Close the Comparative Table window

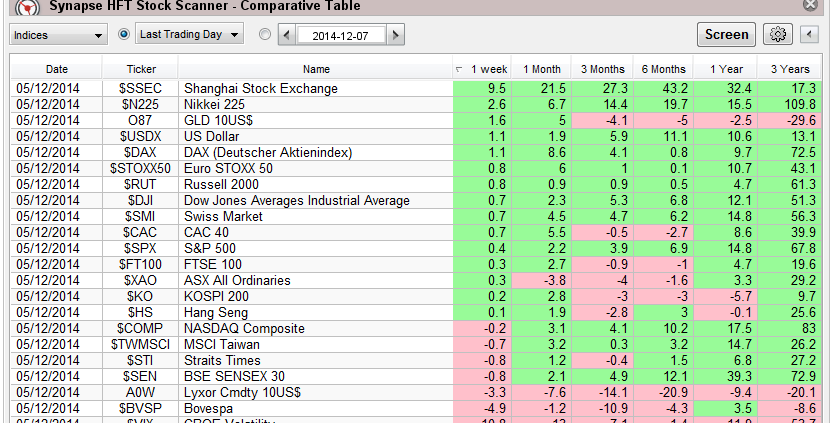click(x=809, y=5)
